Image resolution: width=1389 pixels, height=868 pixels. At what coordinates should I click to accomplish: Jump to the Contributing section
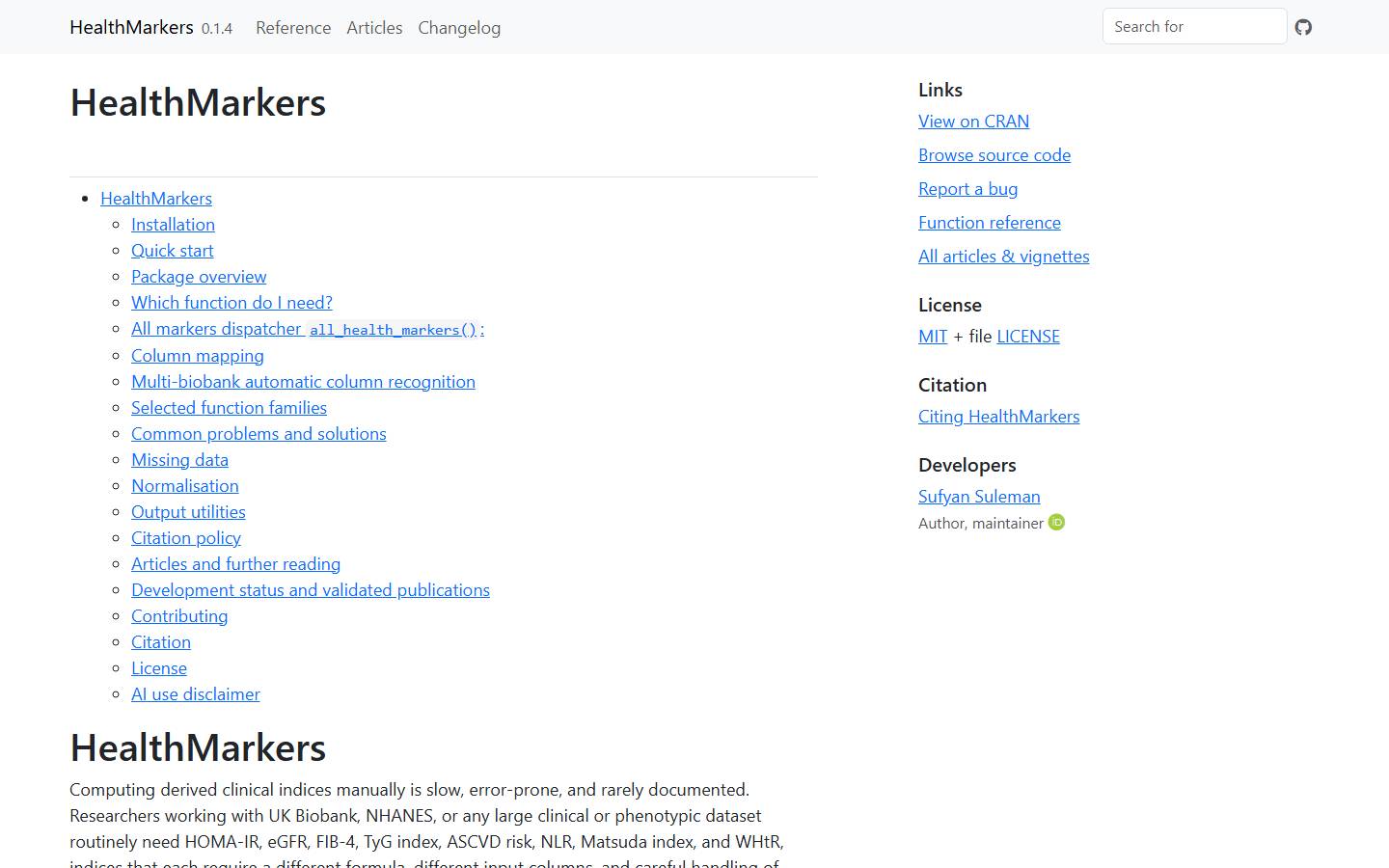pos(179,616)
